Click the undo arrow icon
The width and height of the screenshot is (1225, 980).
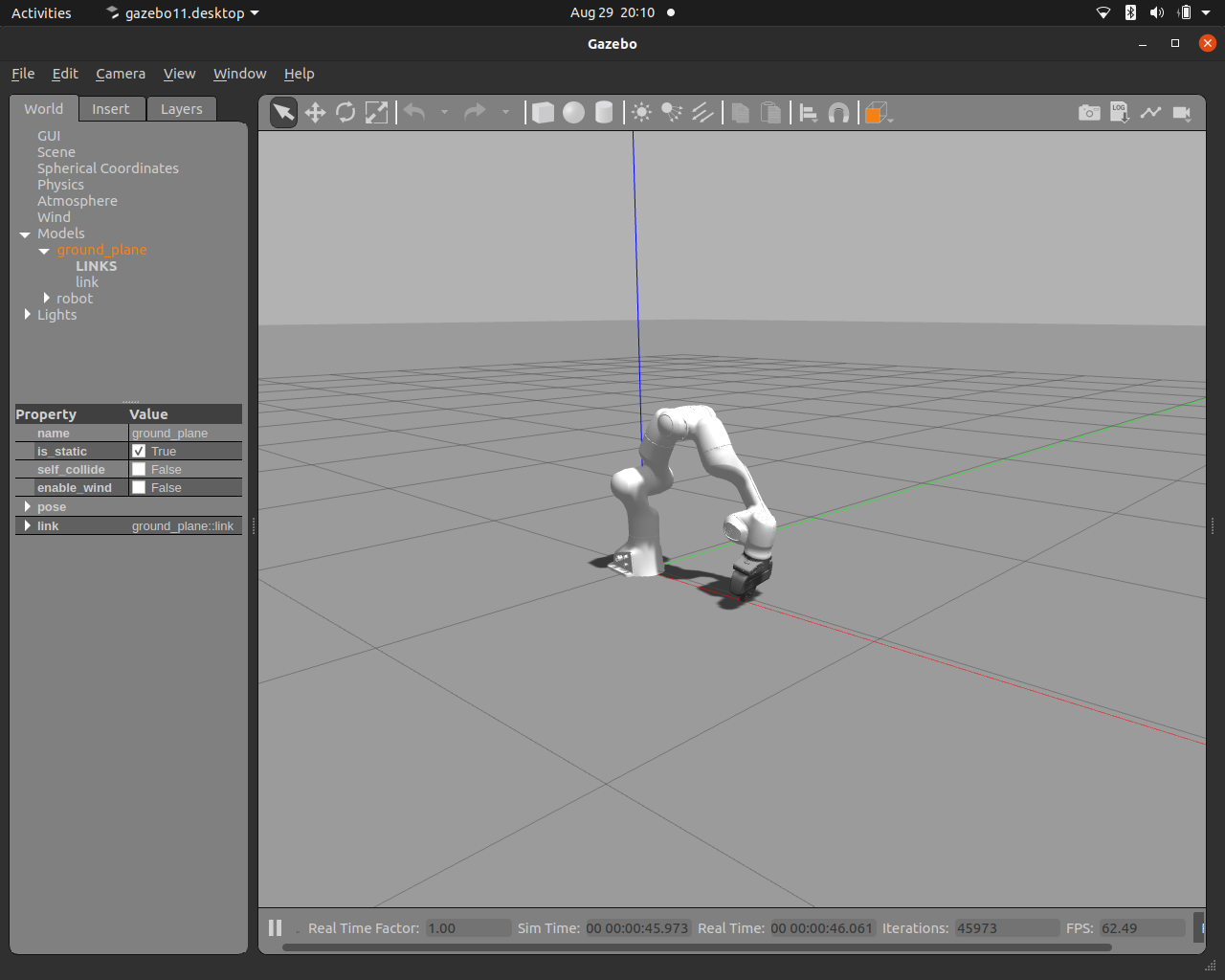(414, 113)
